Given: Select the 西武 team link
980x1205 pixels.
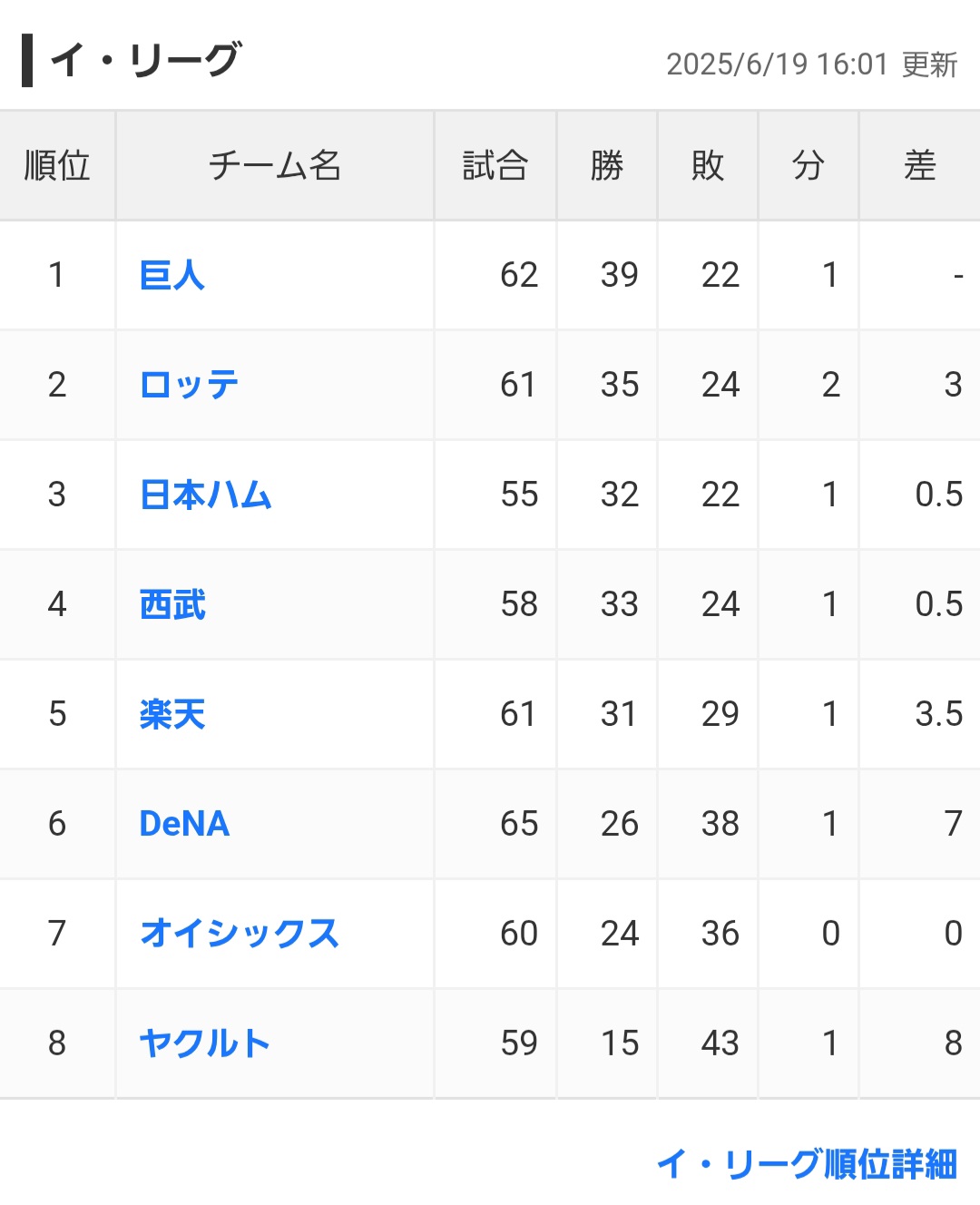Looking at the screenshot, I should (172, 604).
